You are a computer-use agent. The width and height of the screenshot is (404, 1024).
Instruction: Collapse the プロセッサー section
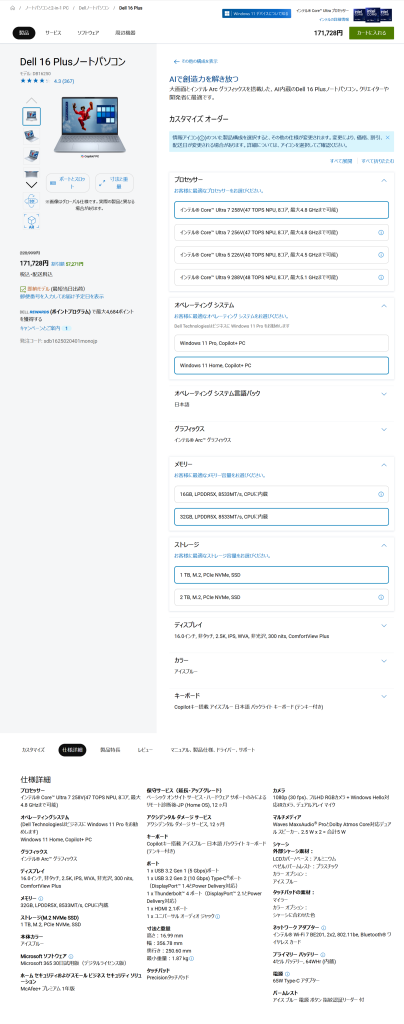click(x=384, y=180)
